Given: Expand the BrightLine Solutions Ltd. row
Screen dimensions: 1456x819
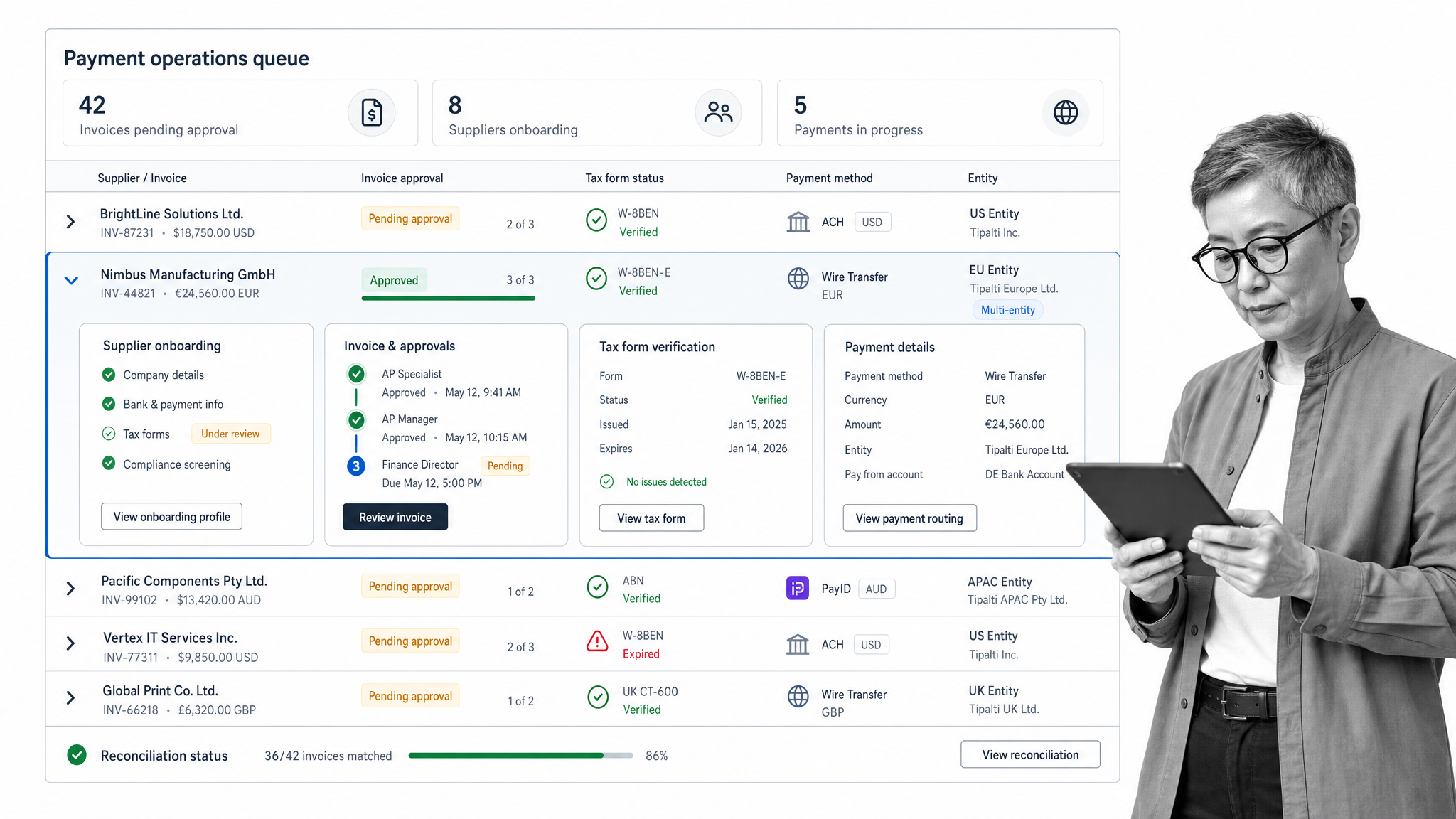Looking at the screenshot, I should (x=70, y=222).
